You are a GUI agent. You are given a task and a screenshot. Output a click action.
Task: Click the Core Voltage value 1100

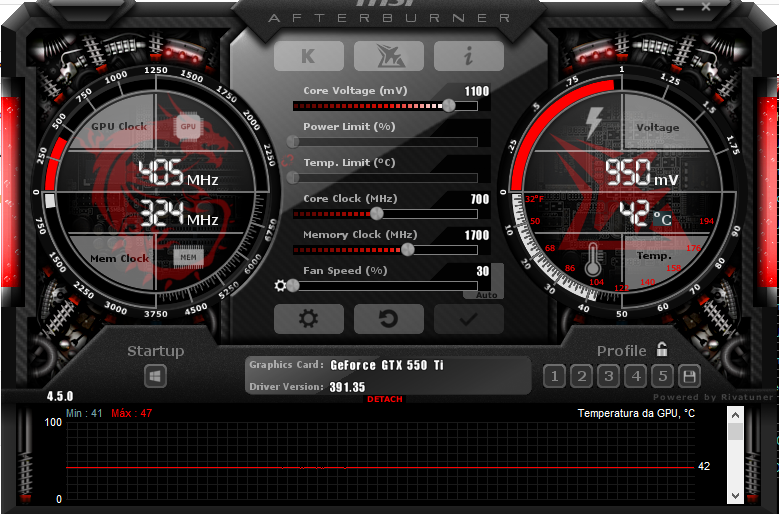point(477,91)
